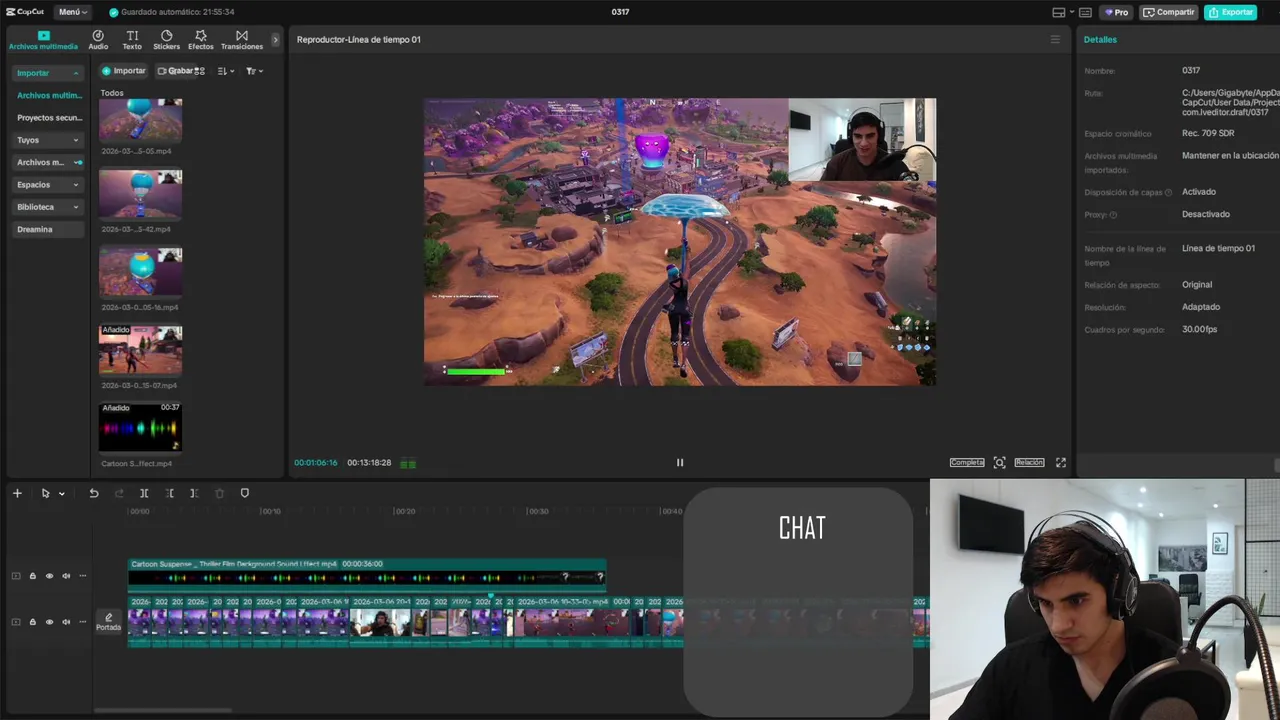The image size is (1280, 720).
Task: Select Proyectos secun... sidebar item
Action: point(49,118)
